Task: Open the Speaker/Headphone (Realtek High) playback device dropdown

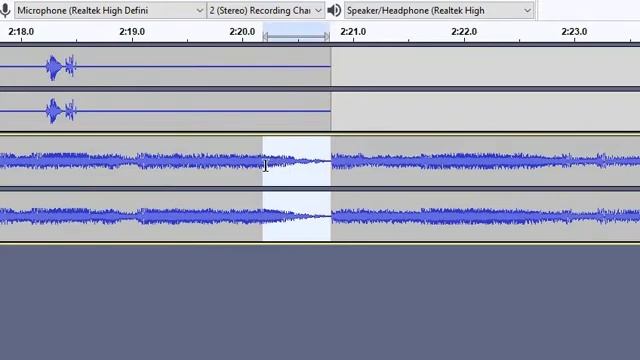Action: (439, 10)
